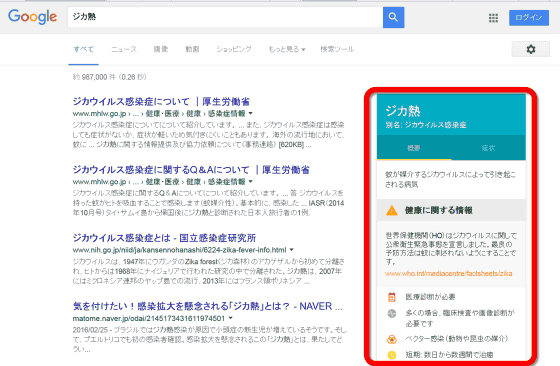
Task: Select the 概要 tab in ジカ熱 panel
Action: click(414, 148)
